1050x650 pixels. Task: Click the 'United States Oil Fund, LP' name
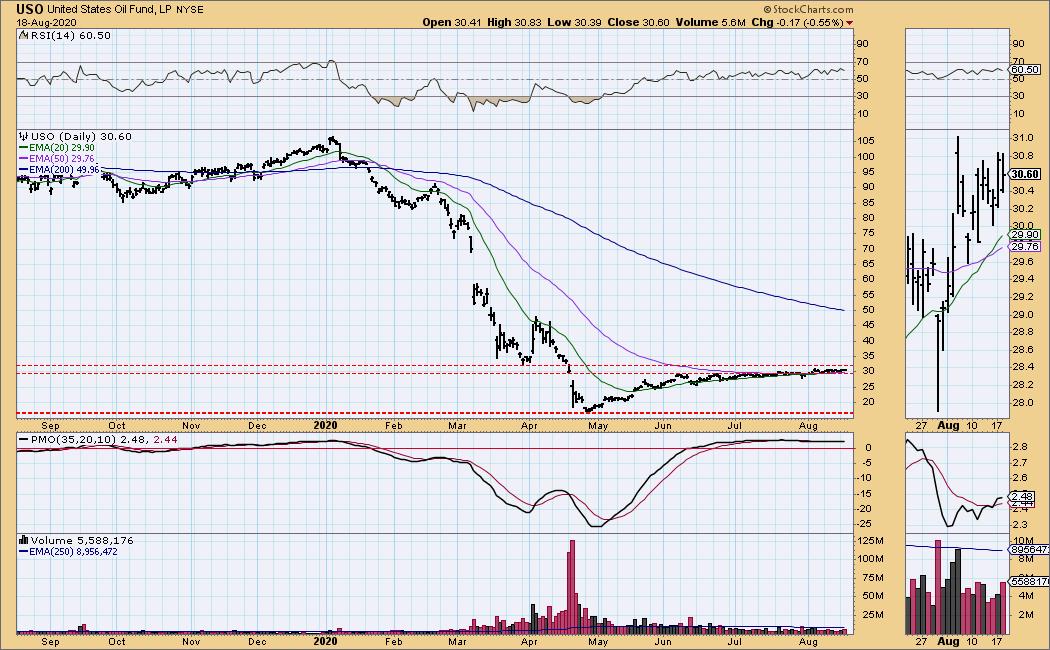coord(110,10)
